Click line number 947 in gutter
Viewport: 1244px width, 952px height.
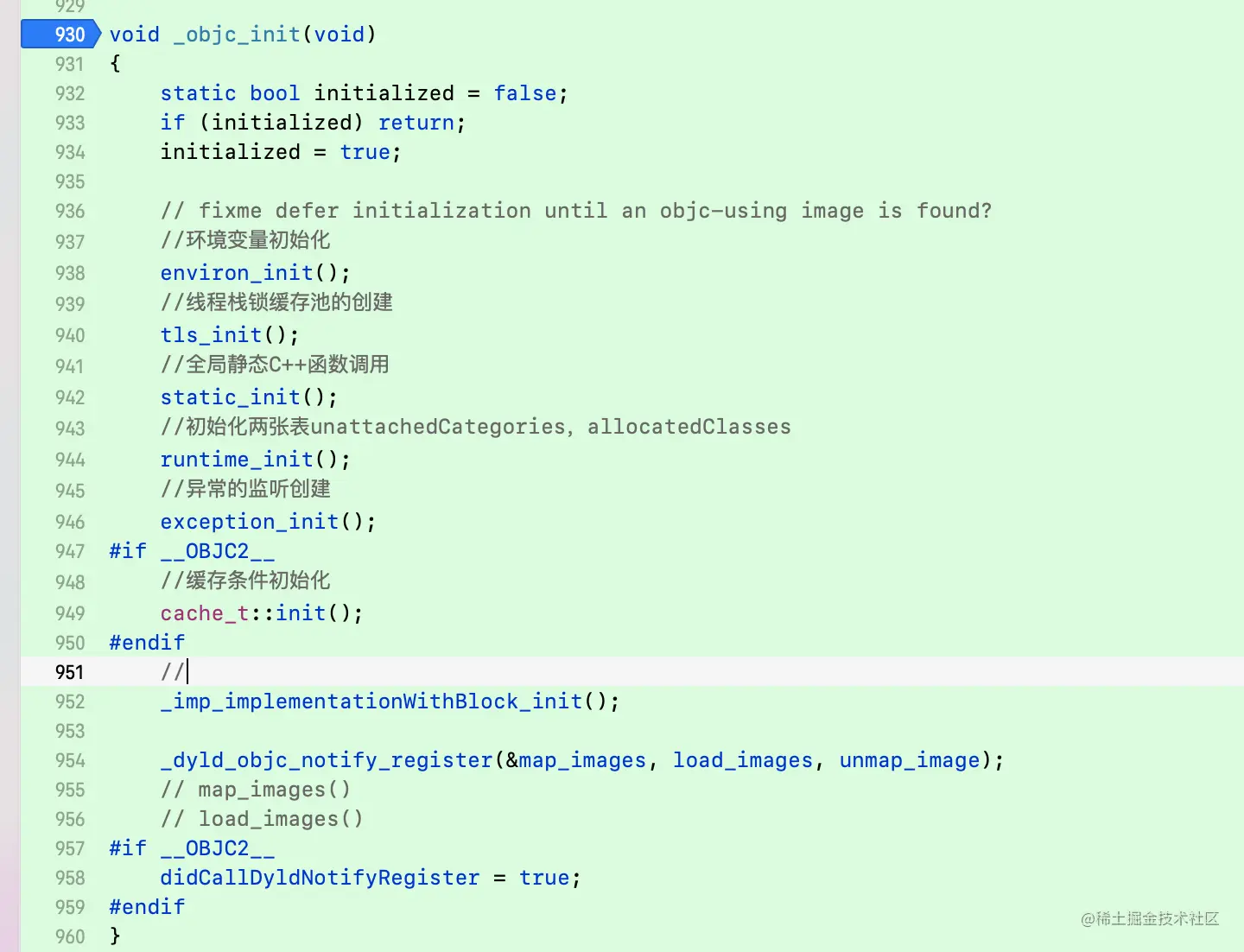[x=70, y=551]
